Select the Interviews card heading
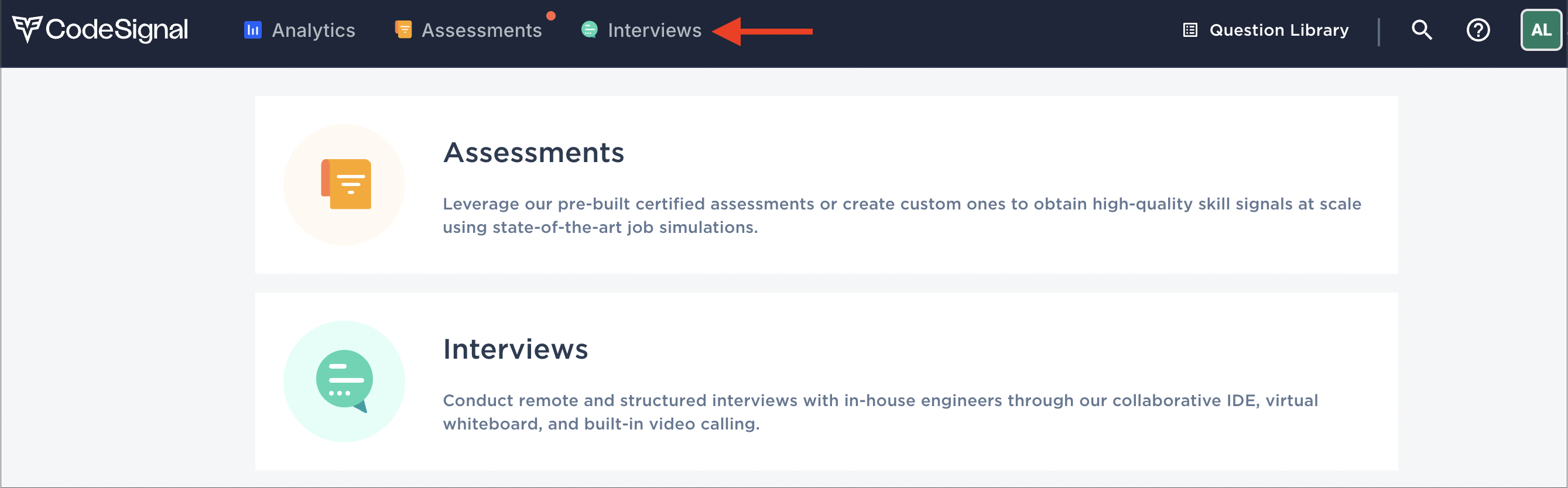This screenshot has height=488, width=1568. click(x=515, y=349)
